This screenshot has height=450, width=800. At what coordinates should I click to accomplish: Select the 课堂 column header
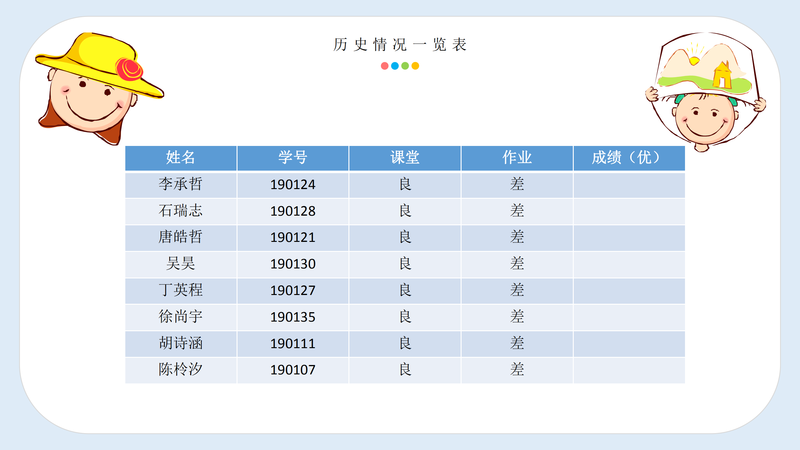pyautogui.click(x=405, y=158)
